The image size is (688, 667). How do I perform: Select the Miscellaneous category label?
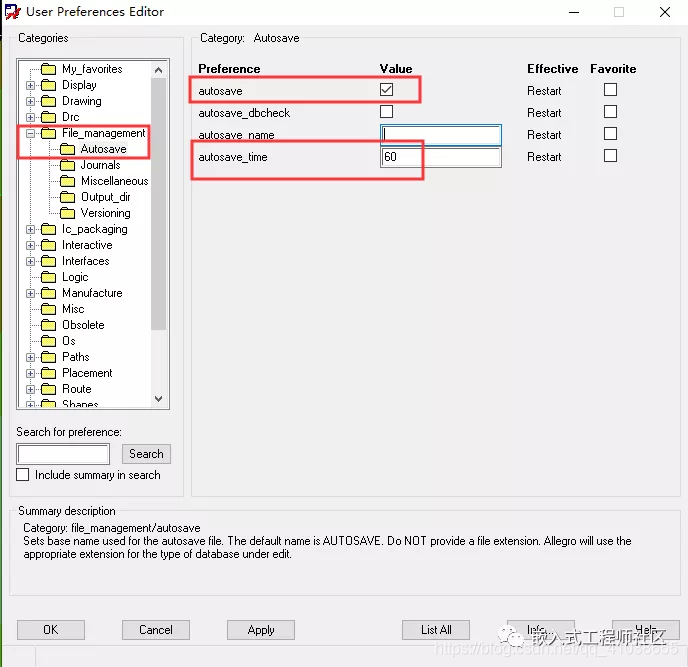115,181
